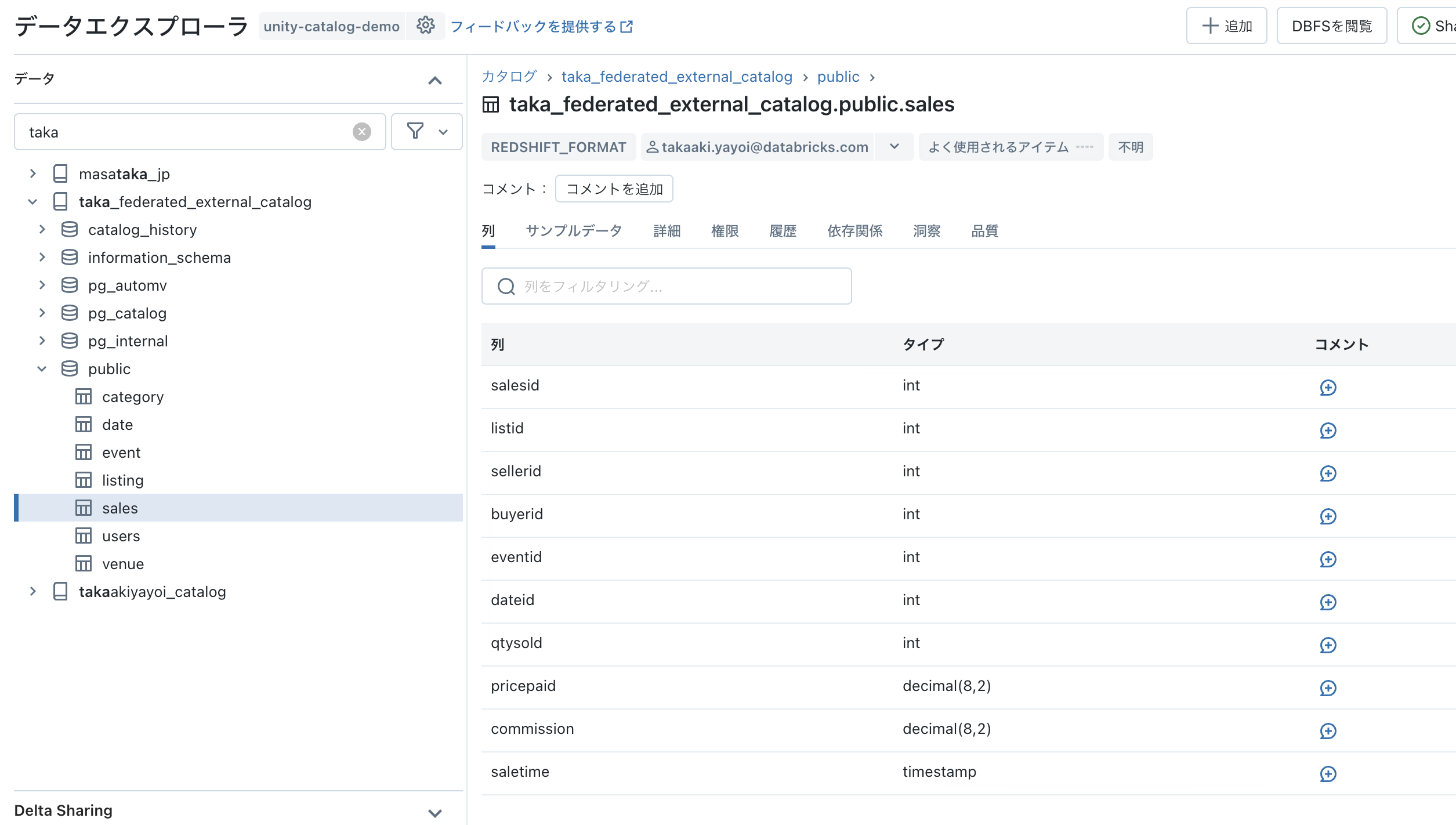The height and width of the screenshot is (825, 1456).
Task: Clear the taka search text with the X icon
Action: (x=361, y=132)
